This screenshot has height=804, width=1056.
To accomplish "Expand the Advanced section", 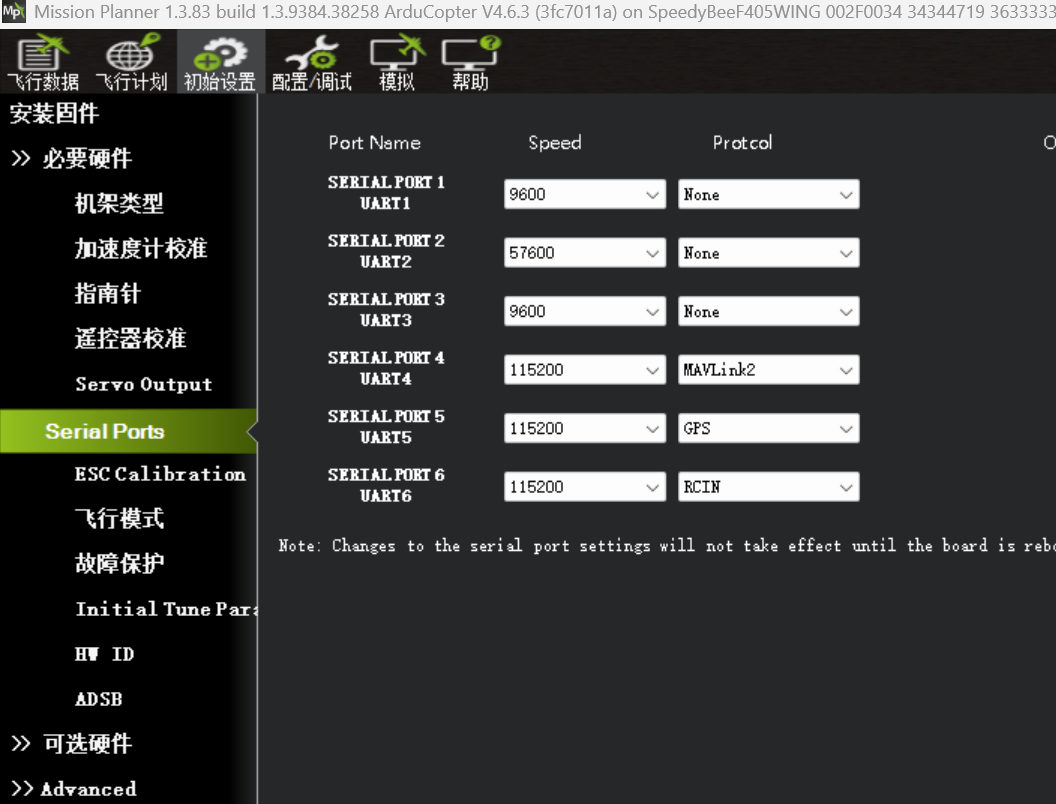I will (x=74, y=789).
